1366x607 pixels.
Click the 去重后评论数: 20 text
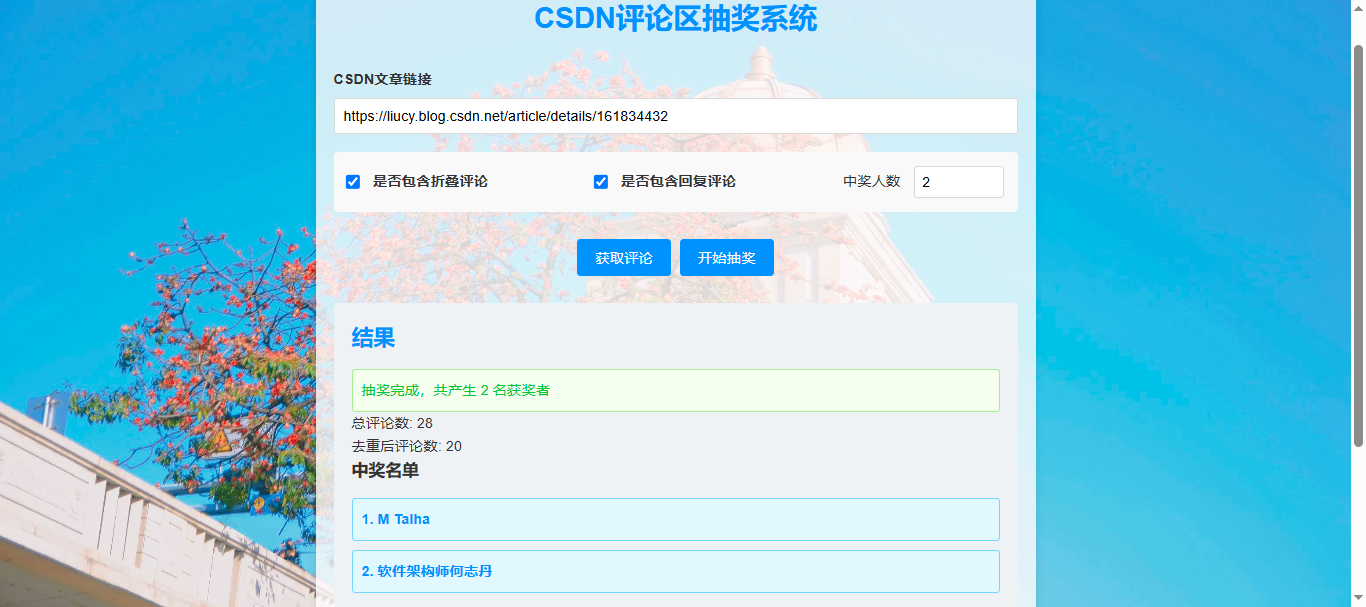click(407, 446)
